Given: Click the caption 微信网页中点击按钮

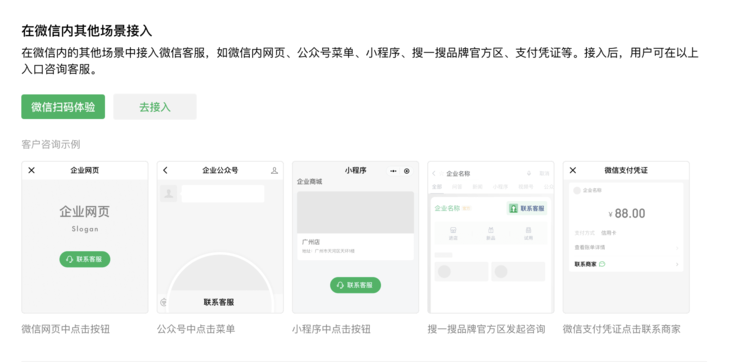Looking at the screenshot, I should [x=66, y=329].
